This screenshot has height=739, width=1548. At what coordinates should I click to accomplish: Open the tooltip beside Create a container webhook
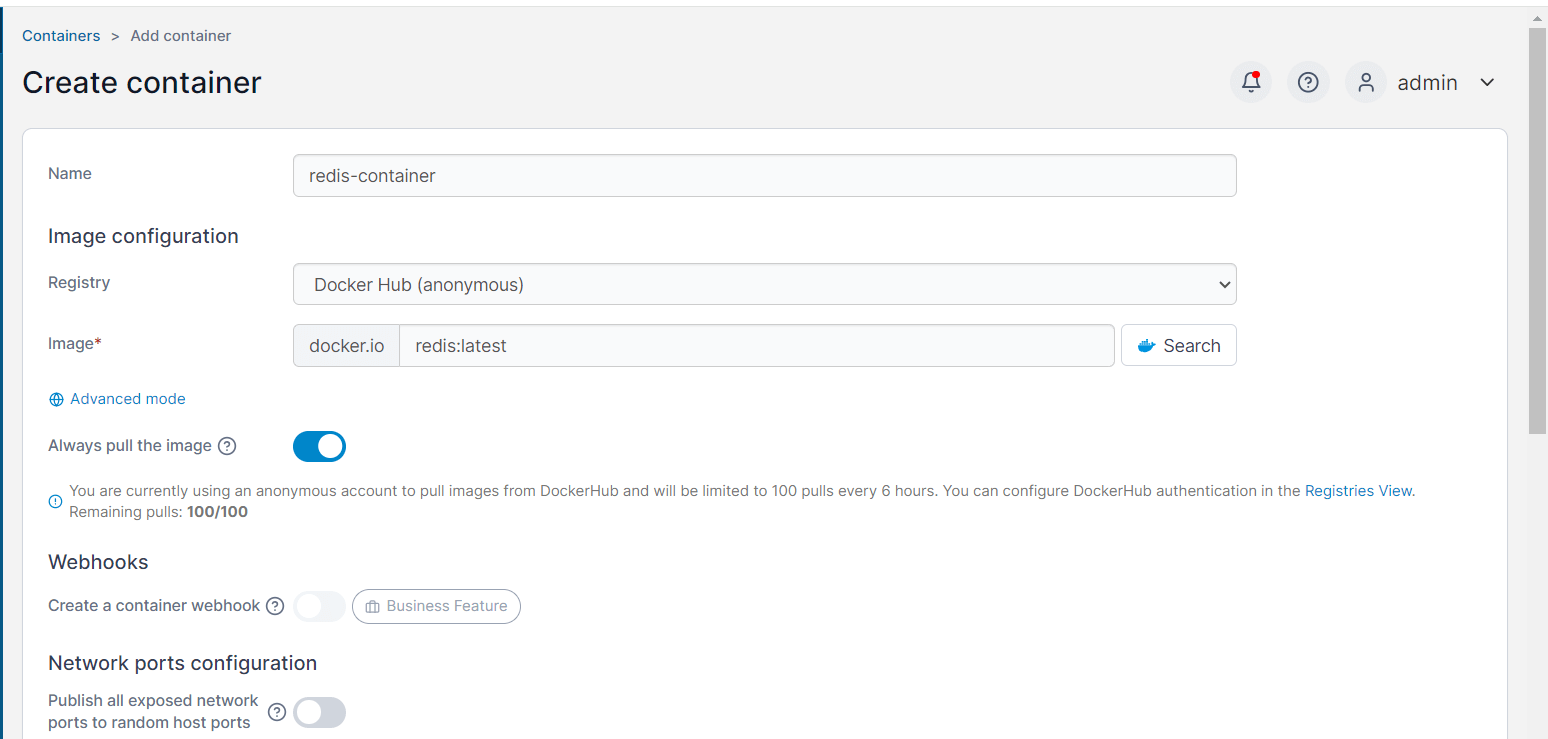(274, 605)
